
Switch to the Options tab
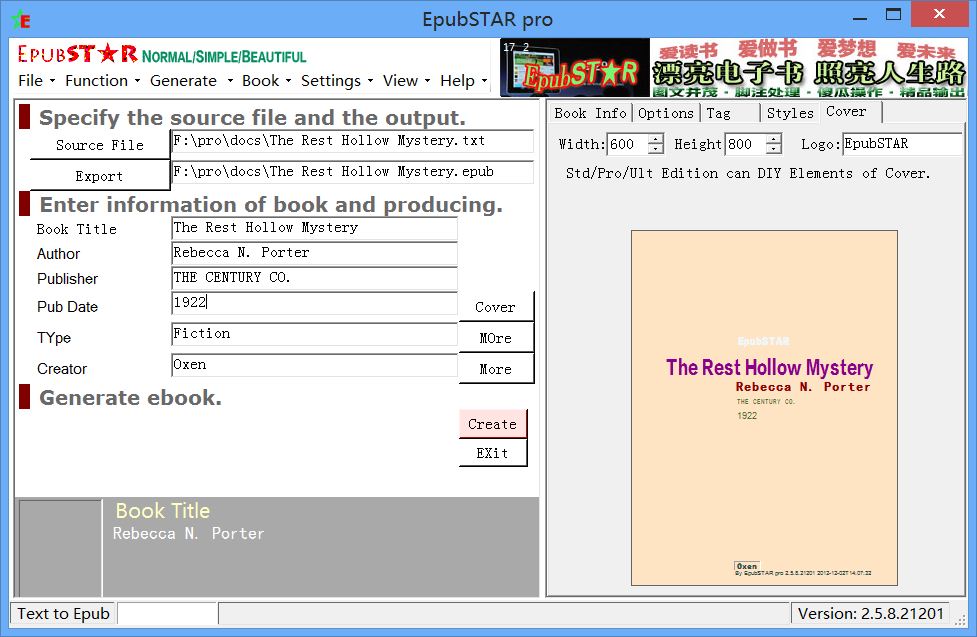click(x=665, y=113)
